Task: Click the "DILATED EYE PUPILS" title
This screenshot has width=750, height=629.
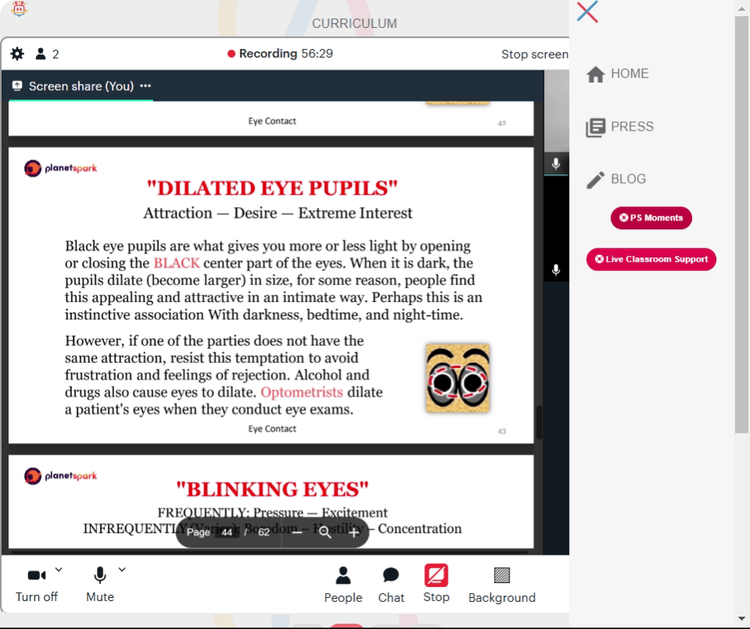Action: (272, 188)
